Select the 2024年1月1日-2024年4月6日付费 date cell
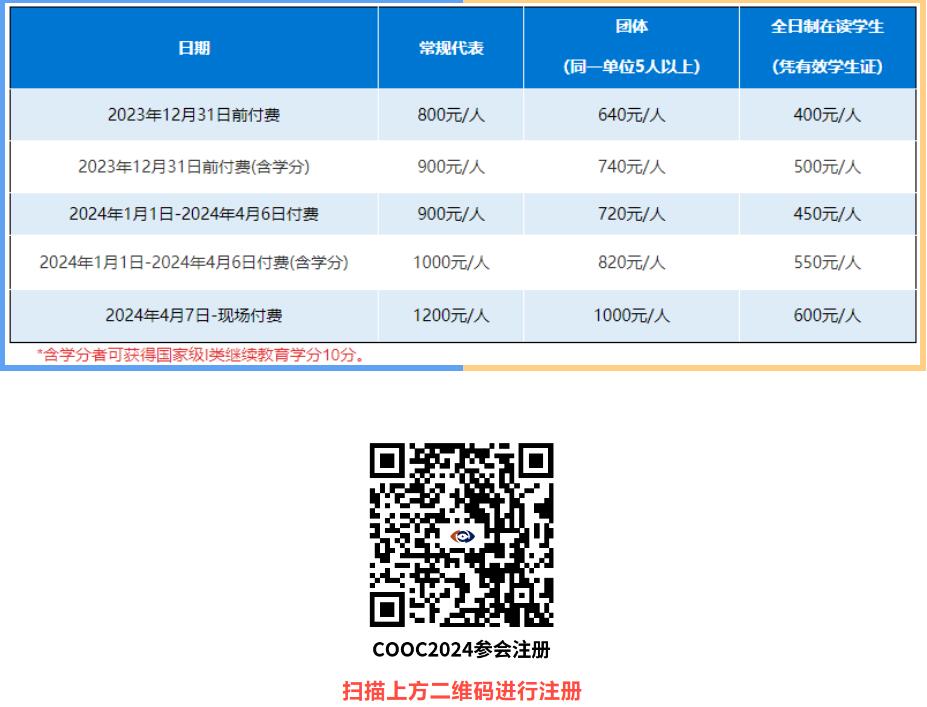This screenshot has width=927, height=707. point(194,214)
